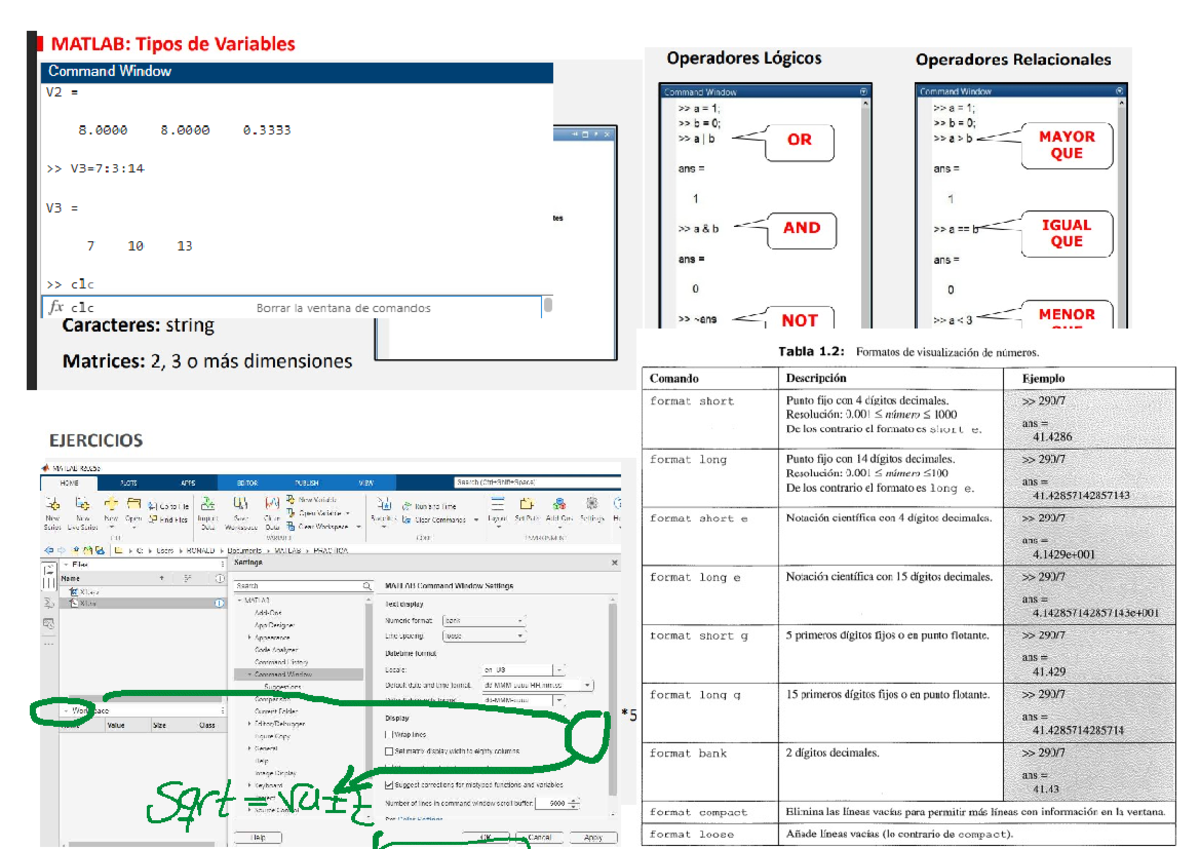The height and width of the screenshot is (849, 1200).
Task: Select Command History in the Settings tree
Action: [283, 662]
